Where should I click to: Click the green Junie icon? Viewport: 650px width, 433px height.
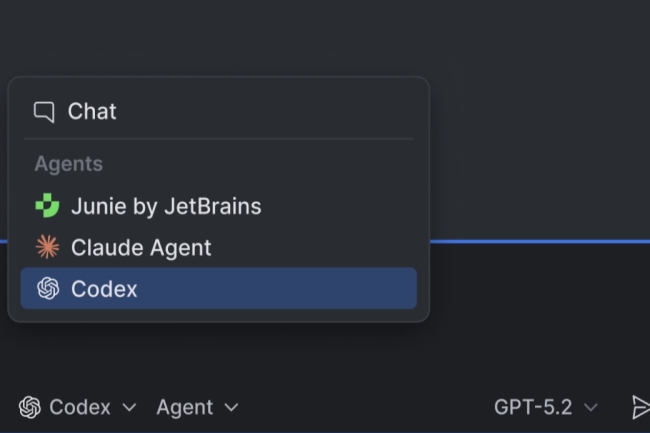[47, 206]
